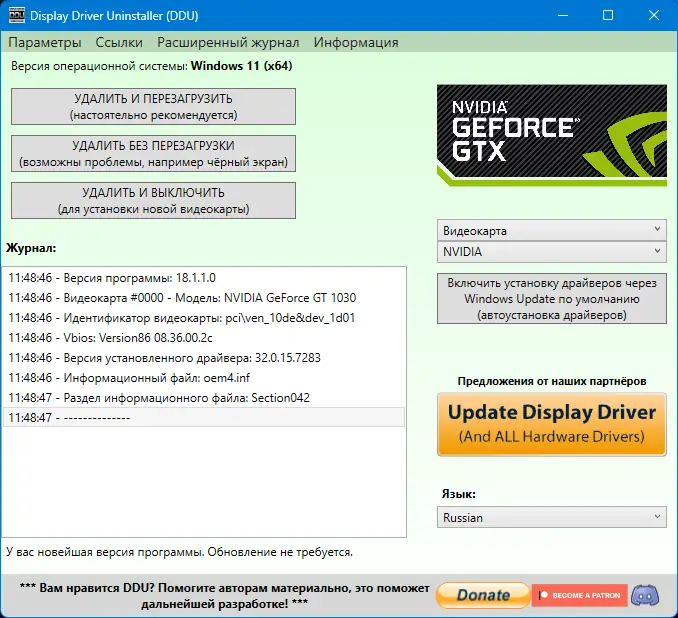Click УДАЛИТЬ И ПЕРЕЗАГРУЗИТЬ button
The image size is (678, 618).
pyautogui.click(x=154, y=107)
